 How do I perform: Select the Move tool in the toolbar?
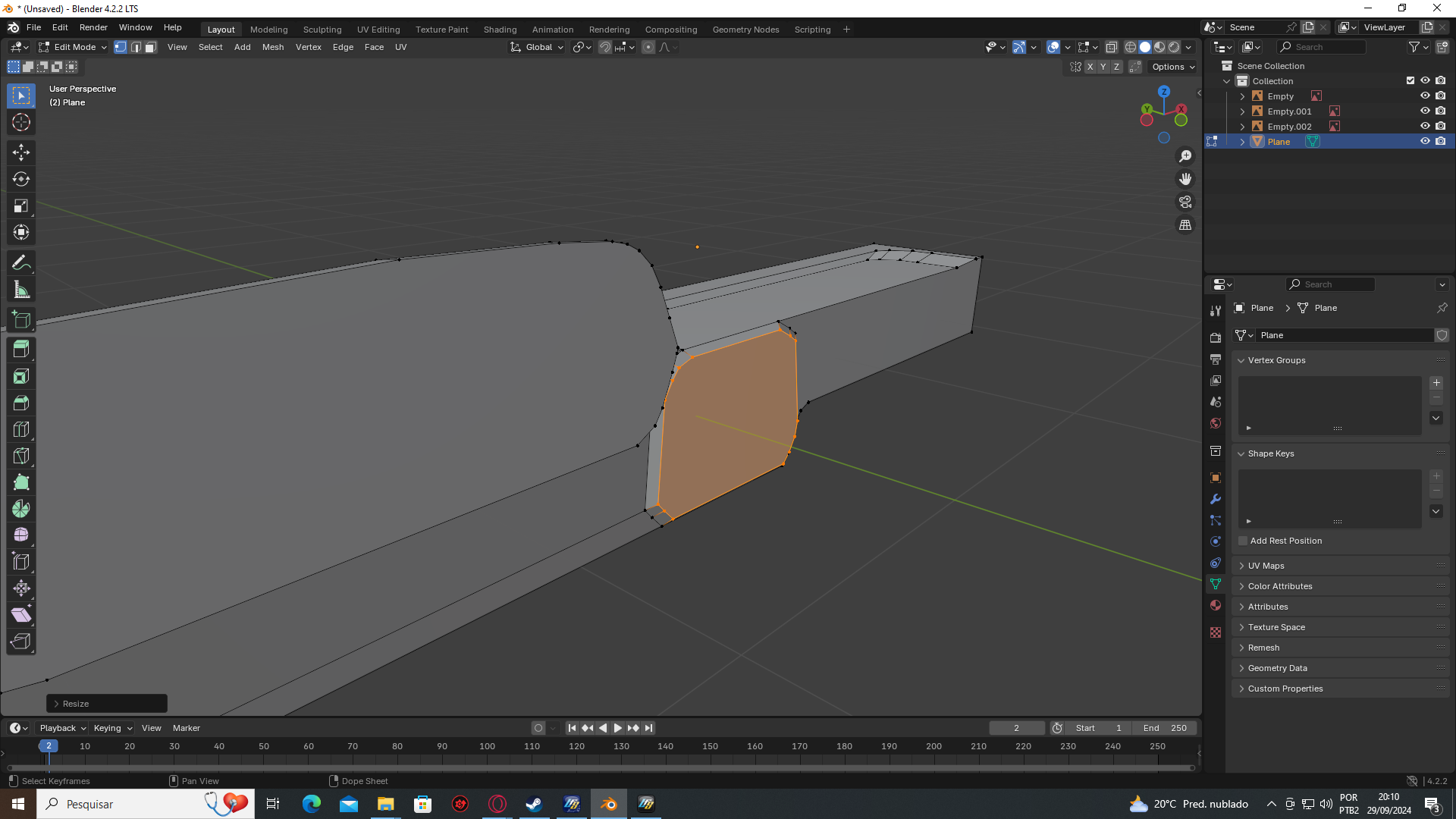pos(21,152)
